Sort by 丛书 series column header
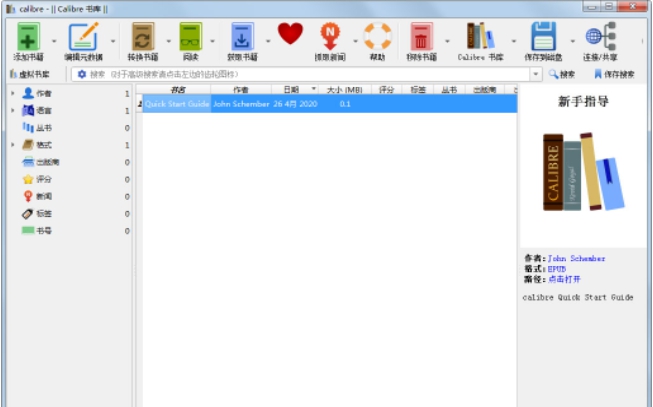653x407 pixels. click(x=449, y=90)
